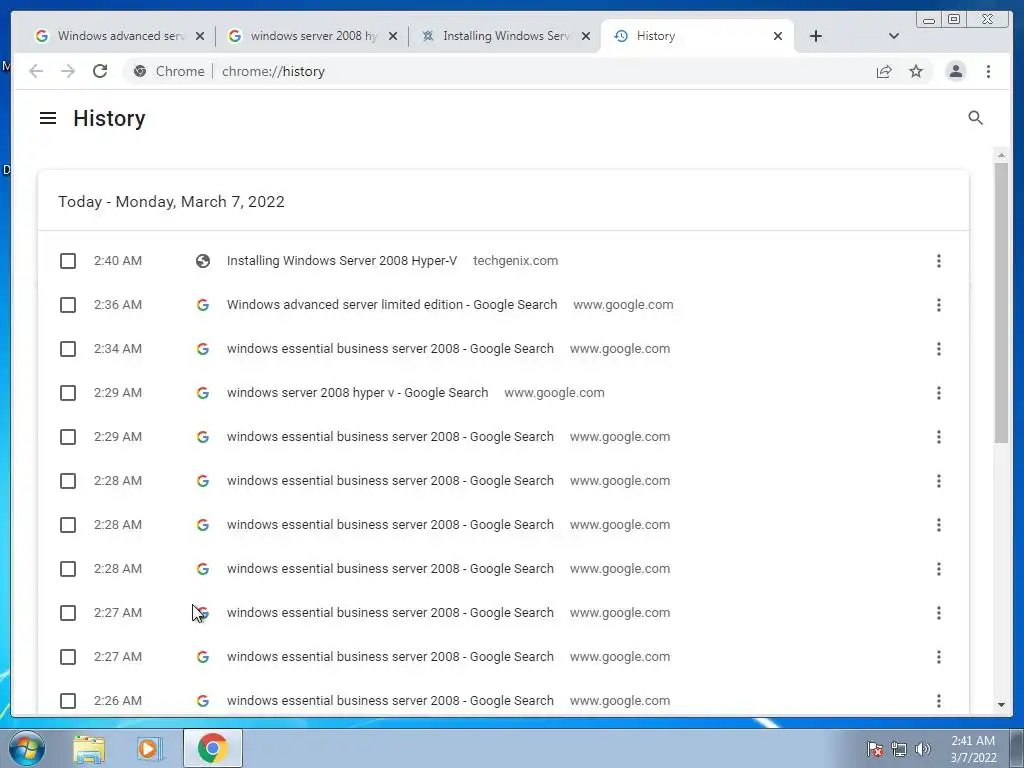Viewport: 1024px width, 768px height.
Task: Share this page icon in address bar
Action: click(884, 71)
